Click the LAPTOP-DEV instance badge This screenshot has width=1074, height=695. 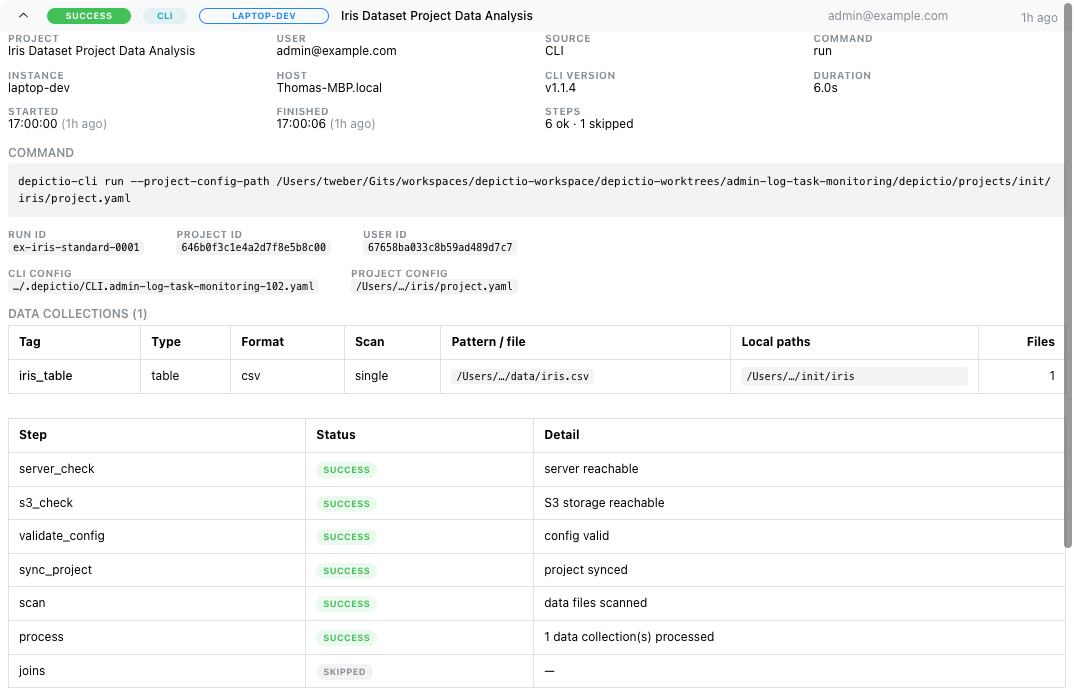coord(264,16)
